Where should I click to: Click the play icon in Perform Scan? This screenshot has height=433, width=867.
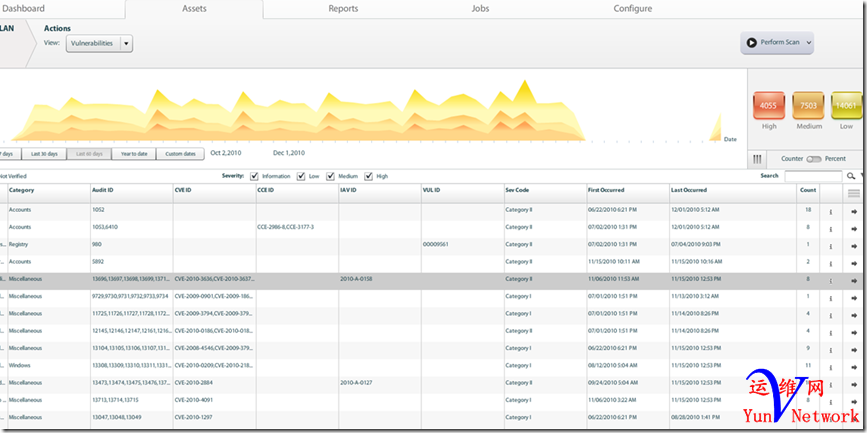[750, 43]
